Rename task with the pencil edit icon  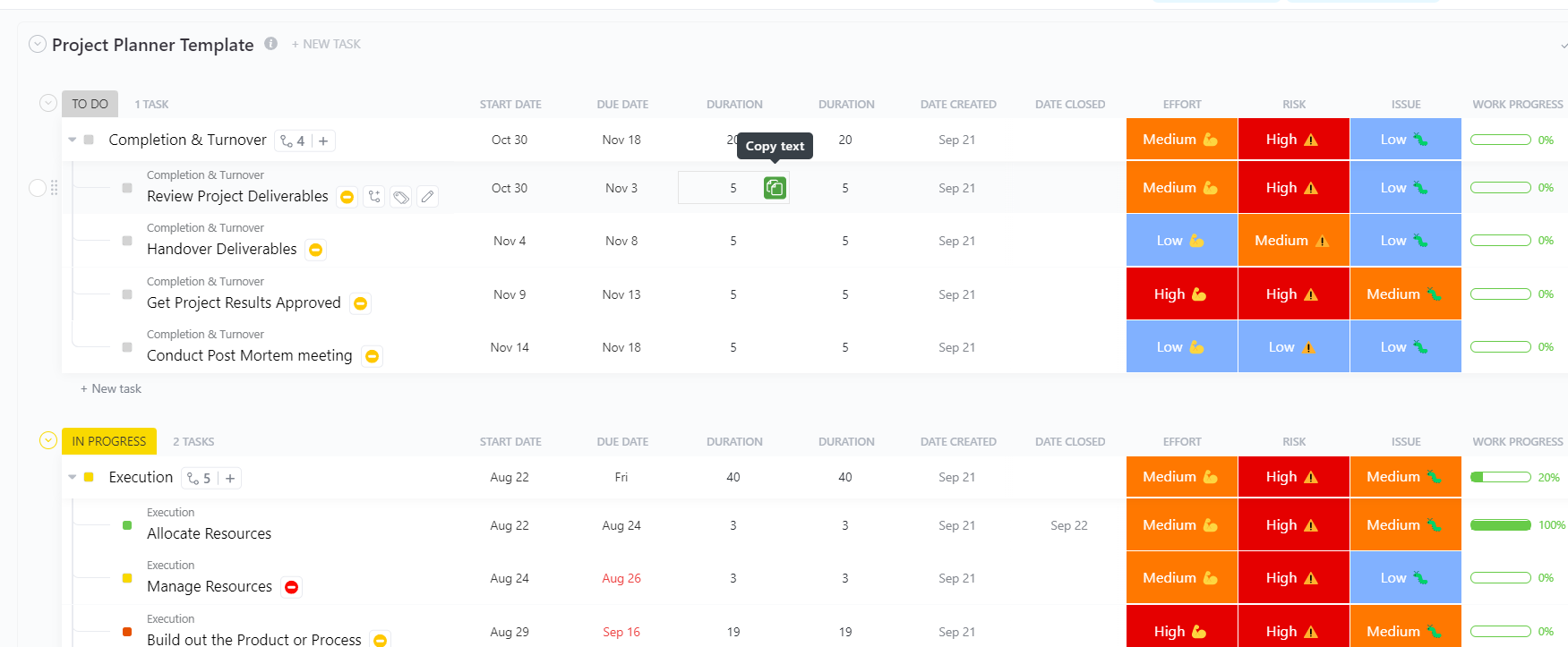click(427, 196)
